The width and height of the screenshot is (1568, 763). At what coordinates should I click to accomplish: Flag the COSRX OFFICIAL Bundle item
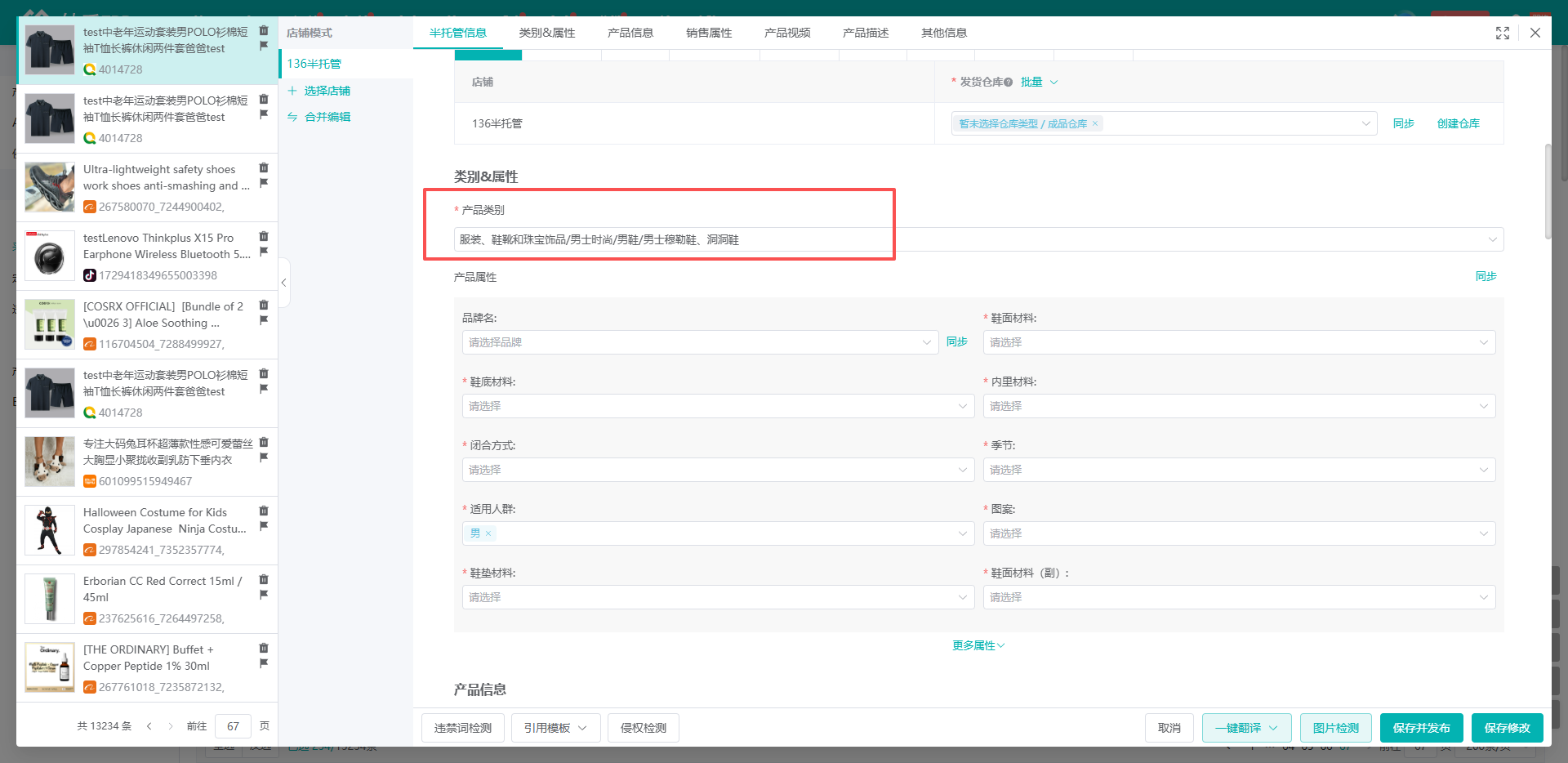pos(264,320)
